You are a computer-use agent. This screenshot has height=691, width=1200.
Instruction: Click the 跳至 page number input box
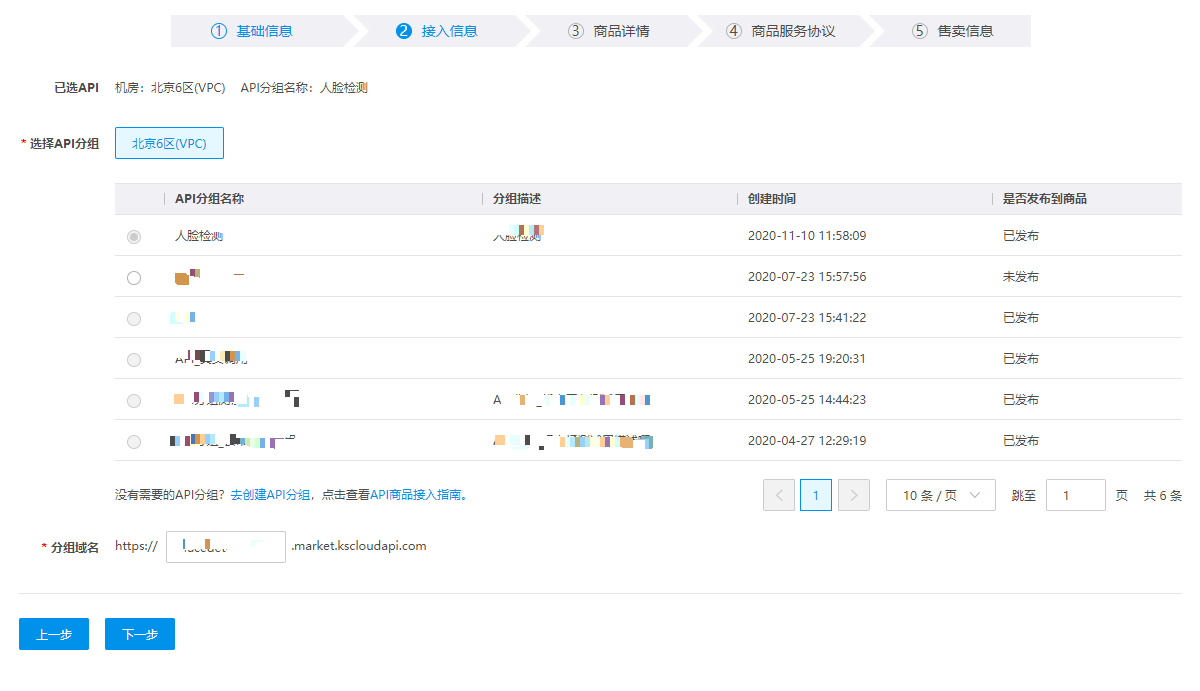[x=1075, y=495]
